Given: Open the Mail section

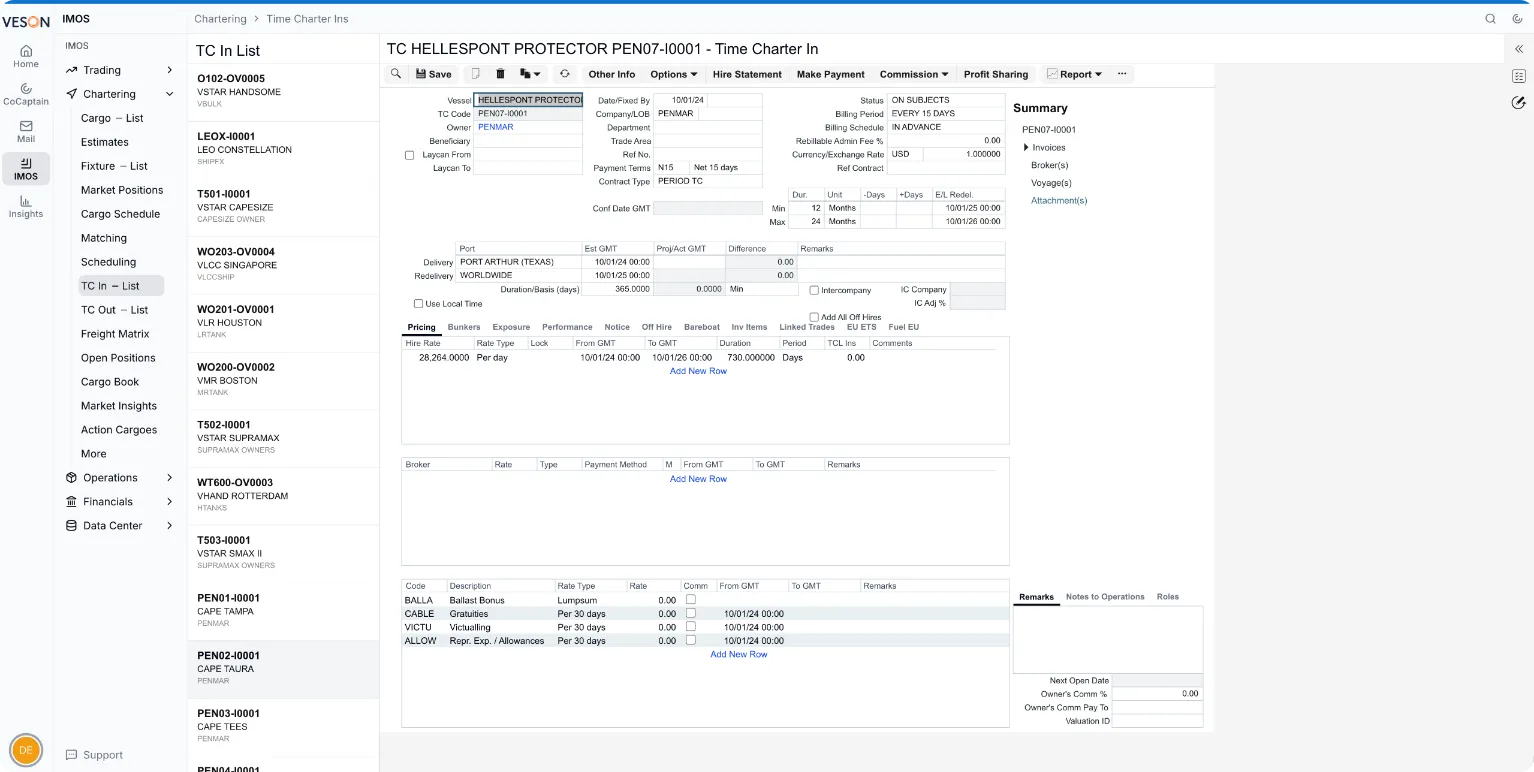Looking at the screenshot, I should click(26, 131).
